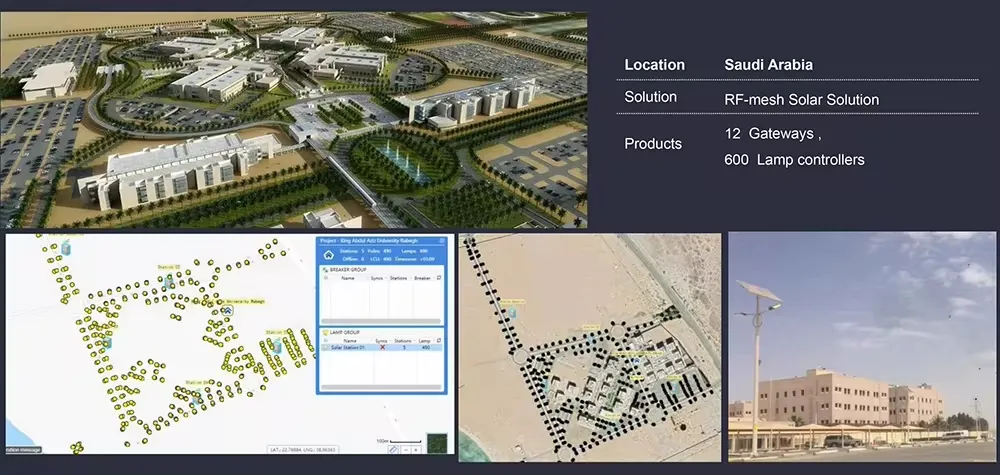This screenshot has height=475, width=1000.
Task: Click refresh icon in Breaker Group column header
Action: pos(440,279)
